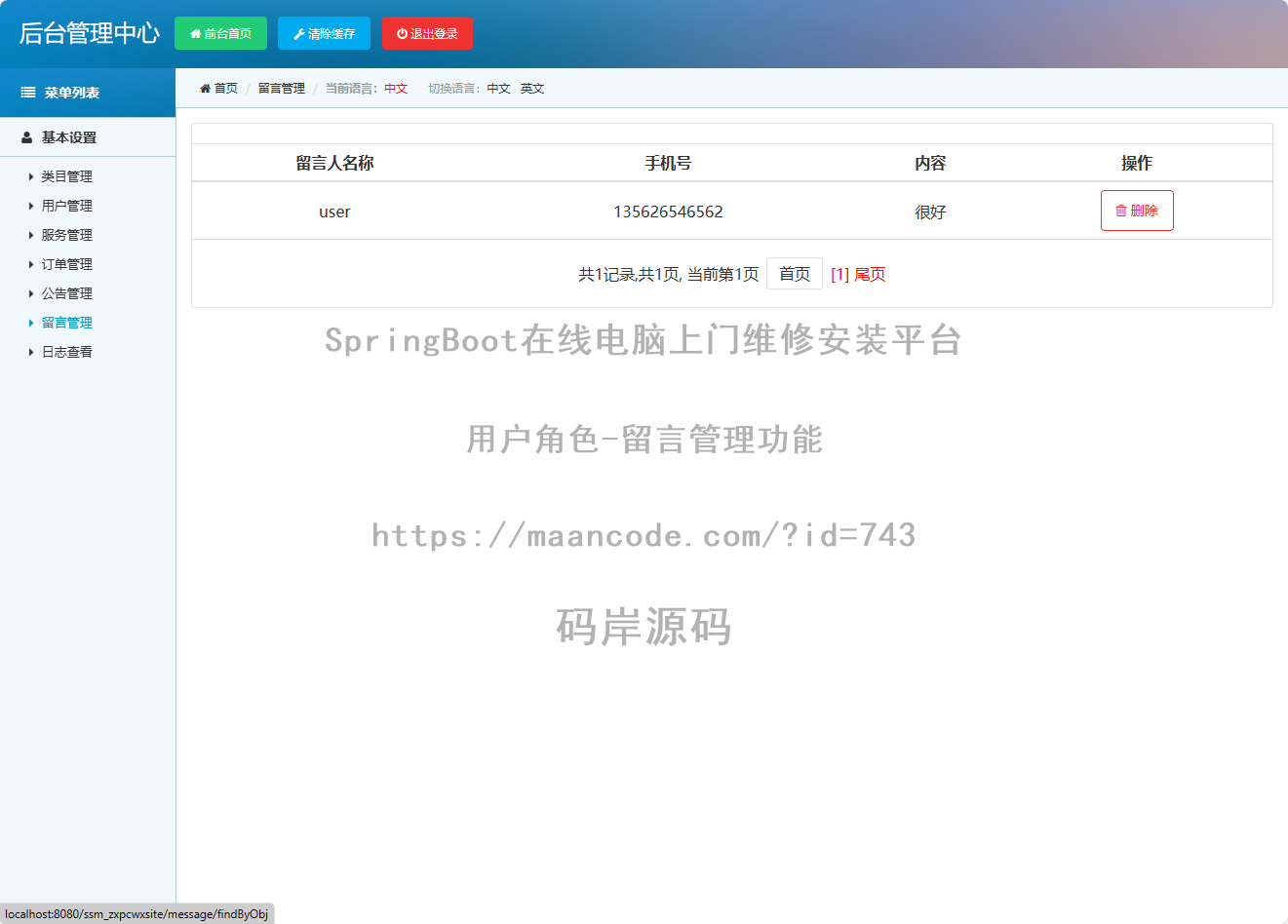Open 公告管理 in the sidebar
Screen dimensions: 1288x924
pos(67,293)
